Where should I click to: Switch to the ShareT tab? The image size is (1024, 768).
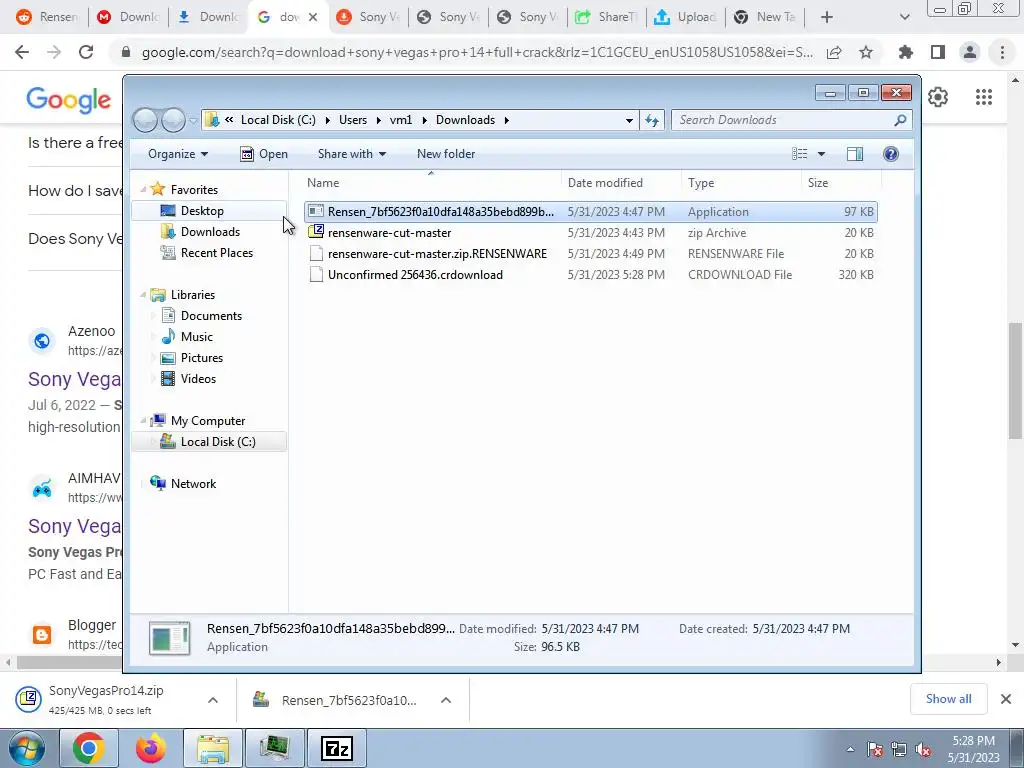[607, 17]
